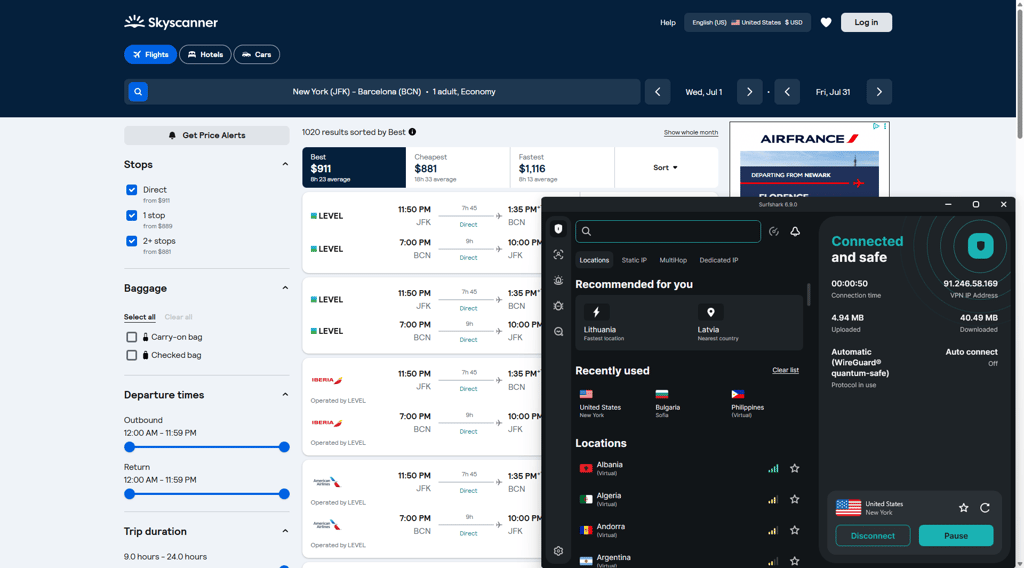This screenshot has width=1024, height=568.
Task: Click Outbound slider left handle
Action: pyautogui.click(x=129, y=447)
